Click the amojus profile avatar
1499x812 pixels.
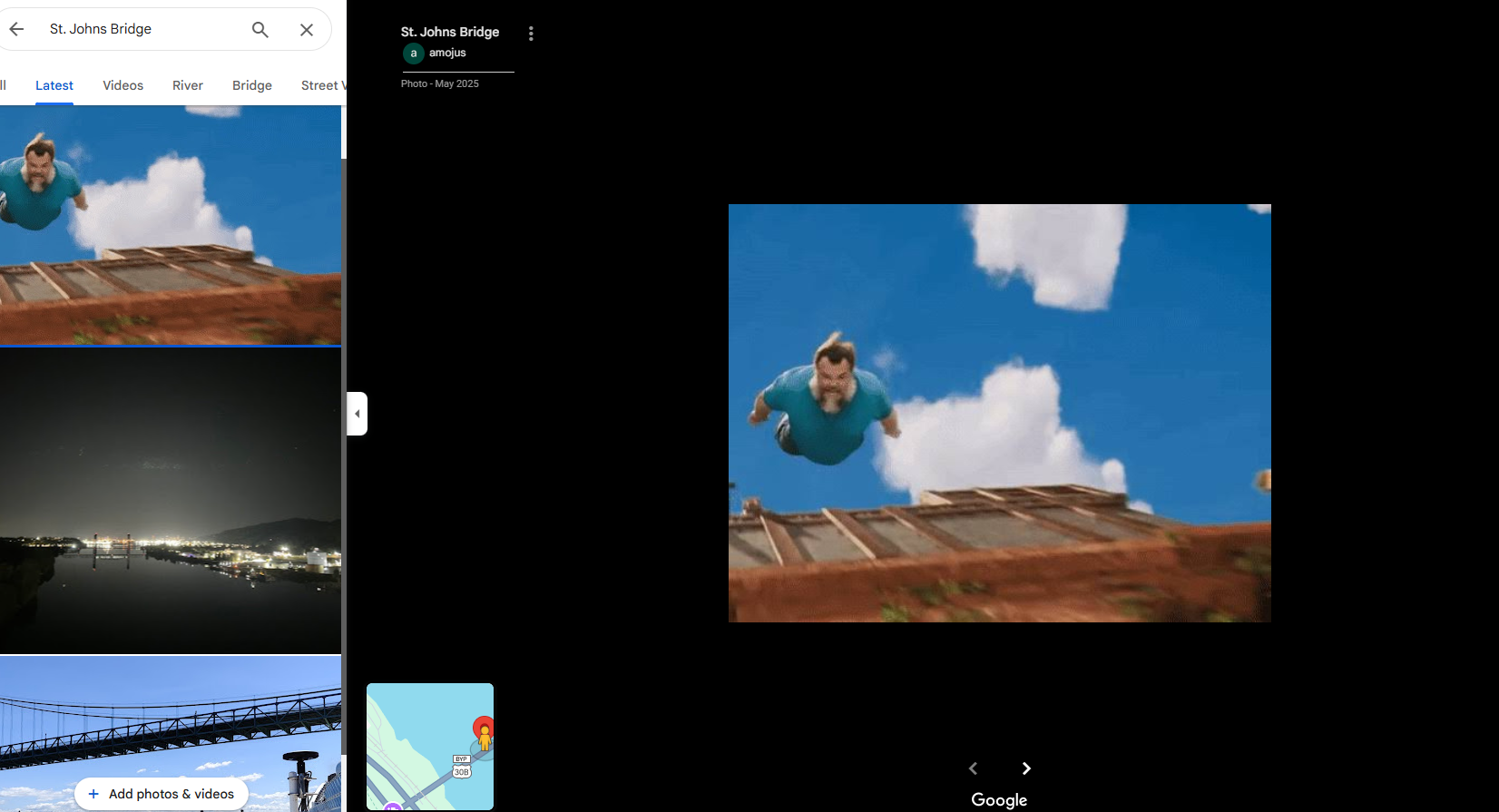click(x=413, y=54)
